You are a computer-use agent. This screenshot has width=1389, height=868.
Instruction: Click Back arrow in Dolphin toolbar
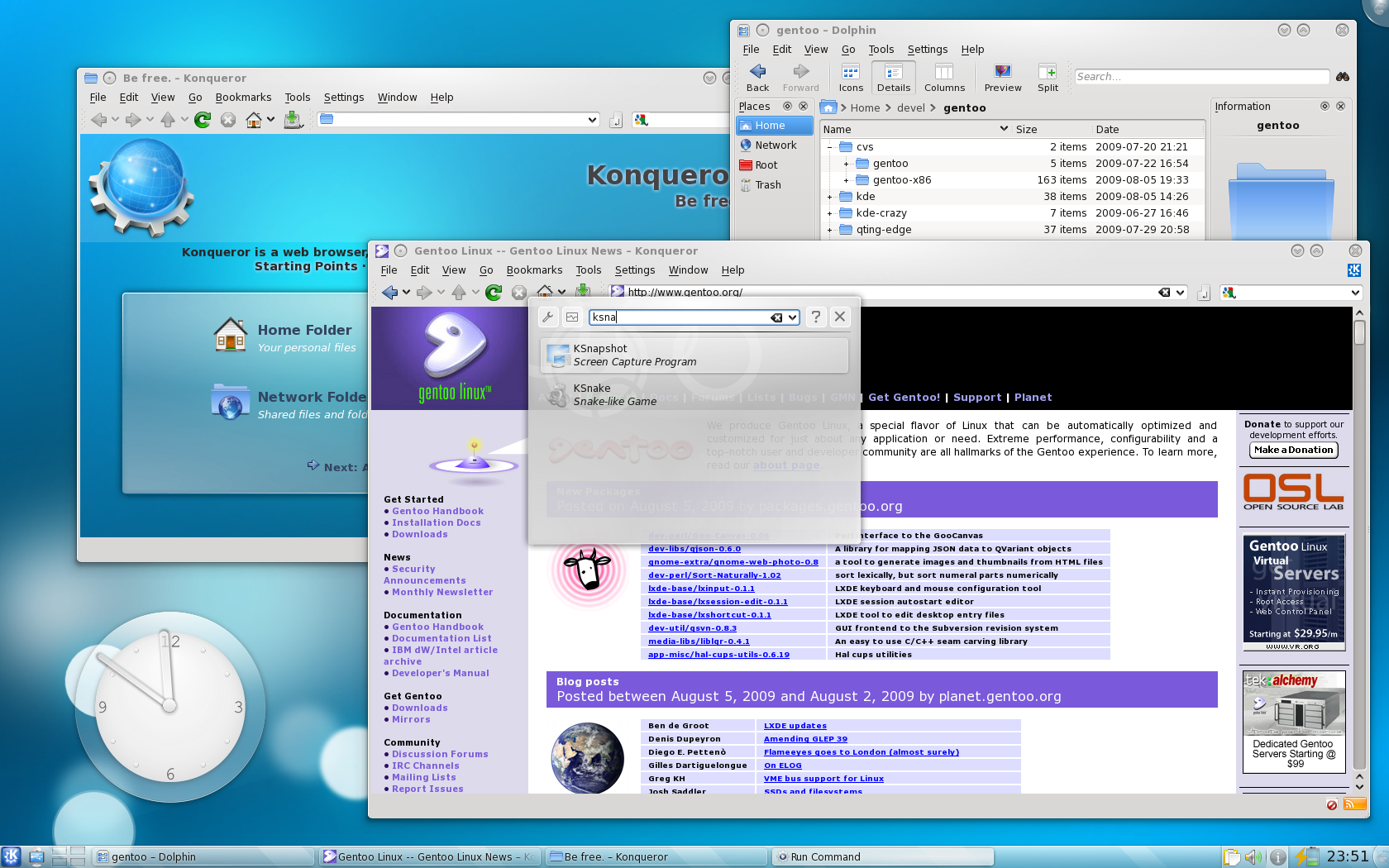[757, 78]
